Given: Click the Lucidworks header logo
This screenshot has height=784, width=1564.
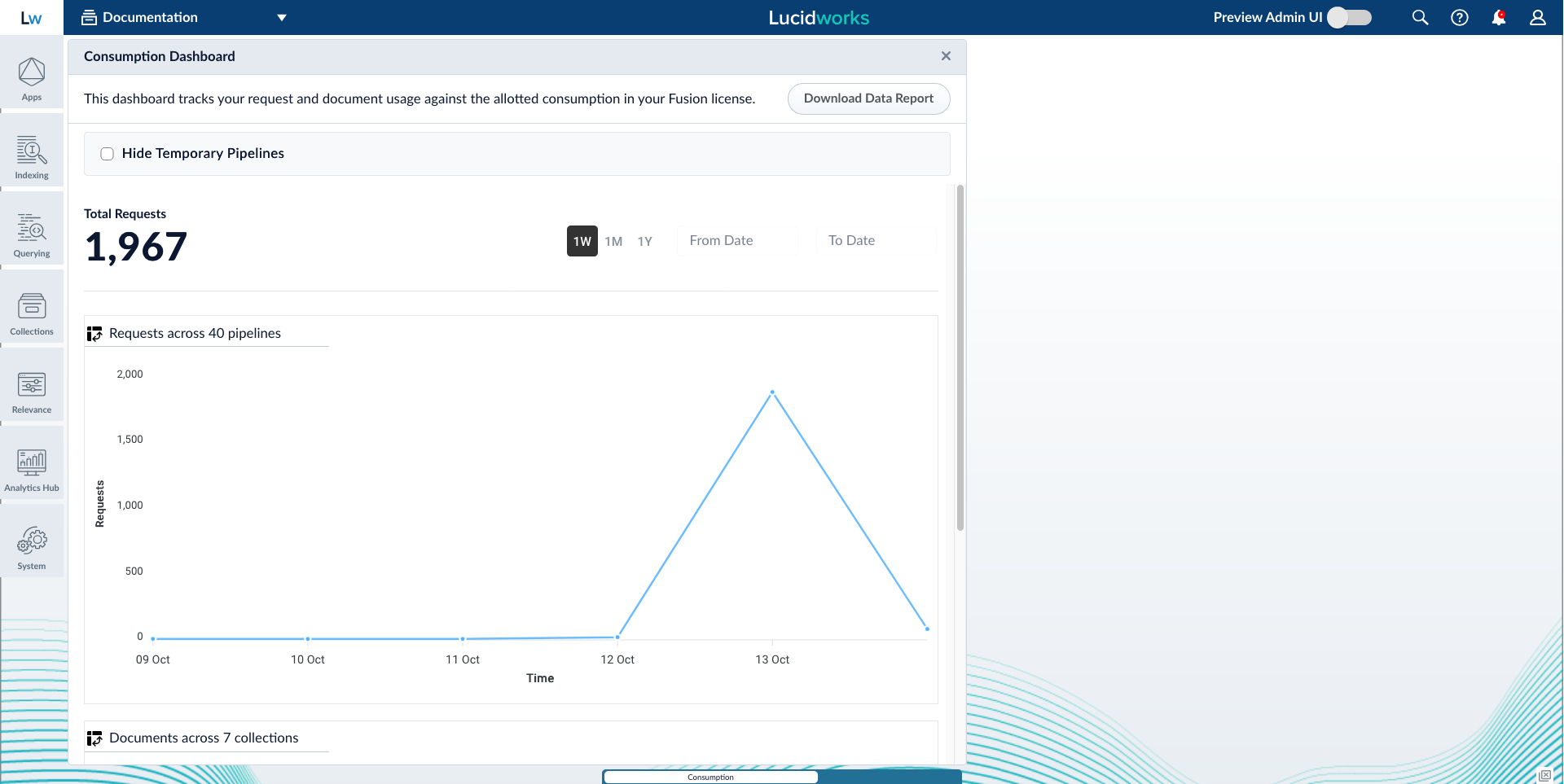Looking at the screenshot, I should (819, 18).
